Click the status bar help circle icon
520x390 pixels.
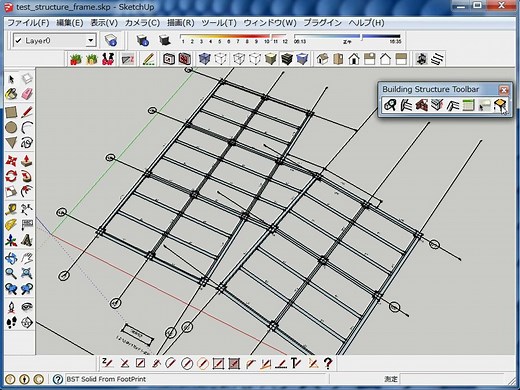coord(58,379)
